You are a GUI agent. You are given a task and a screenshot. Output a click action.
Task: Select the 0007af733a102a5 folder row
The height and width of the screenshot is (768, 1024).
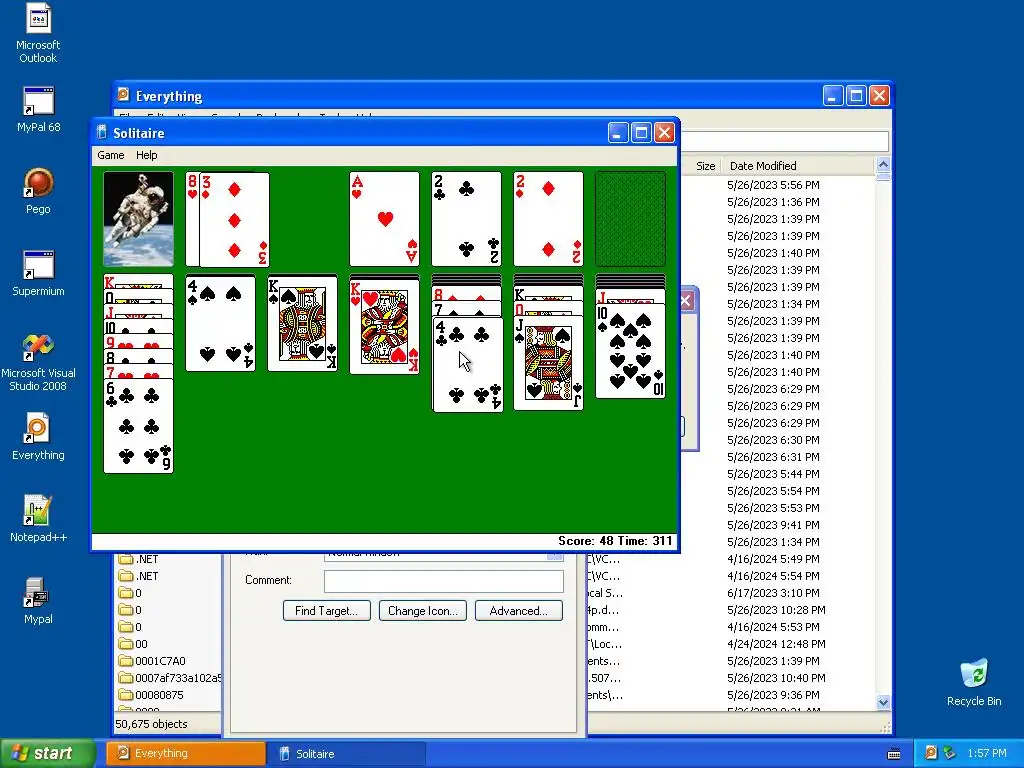[170, 678]
